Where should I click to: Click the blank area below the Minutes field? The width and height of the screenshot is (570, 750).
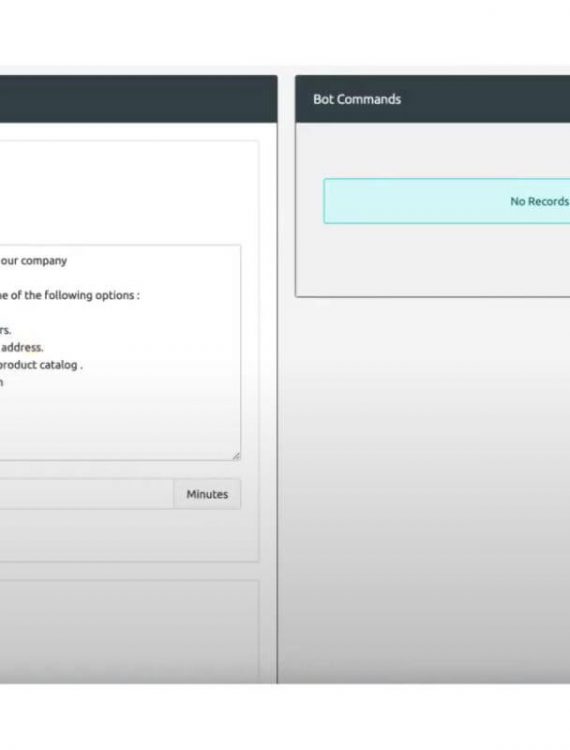point(129,535)
